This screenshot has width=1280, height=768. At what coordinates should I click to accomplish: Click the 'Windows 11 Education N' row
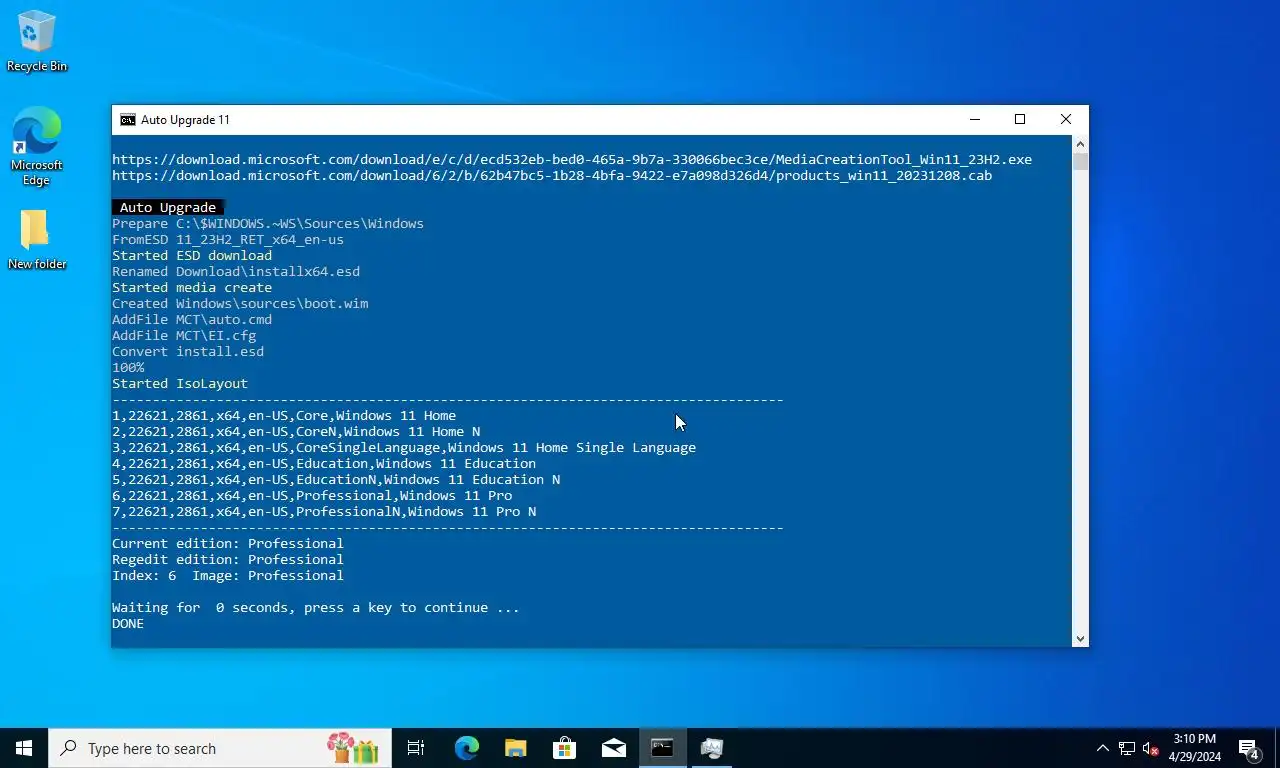(x=336, y=479)
